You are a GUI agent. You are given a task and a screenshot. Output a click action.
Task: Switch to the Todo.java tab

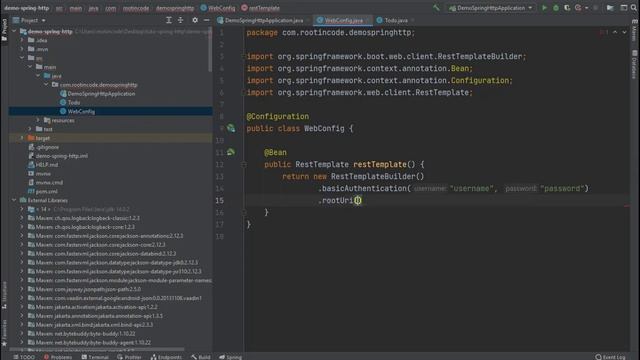click(x=395, y=20)
